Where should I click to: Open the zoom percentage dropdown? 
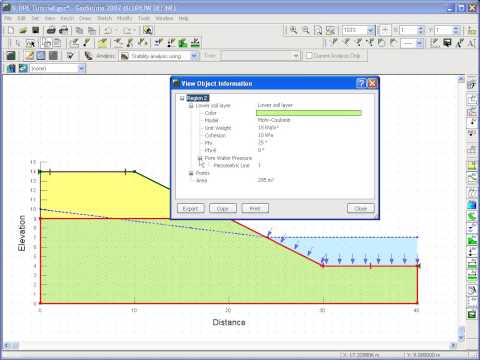(371, 30)
